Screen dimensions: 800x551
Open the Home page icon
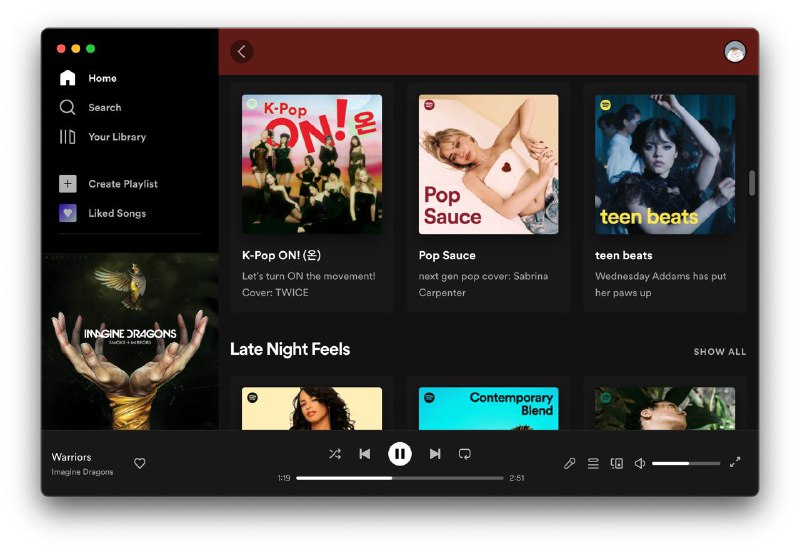click(67, 78)
